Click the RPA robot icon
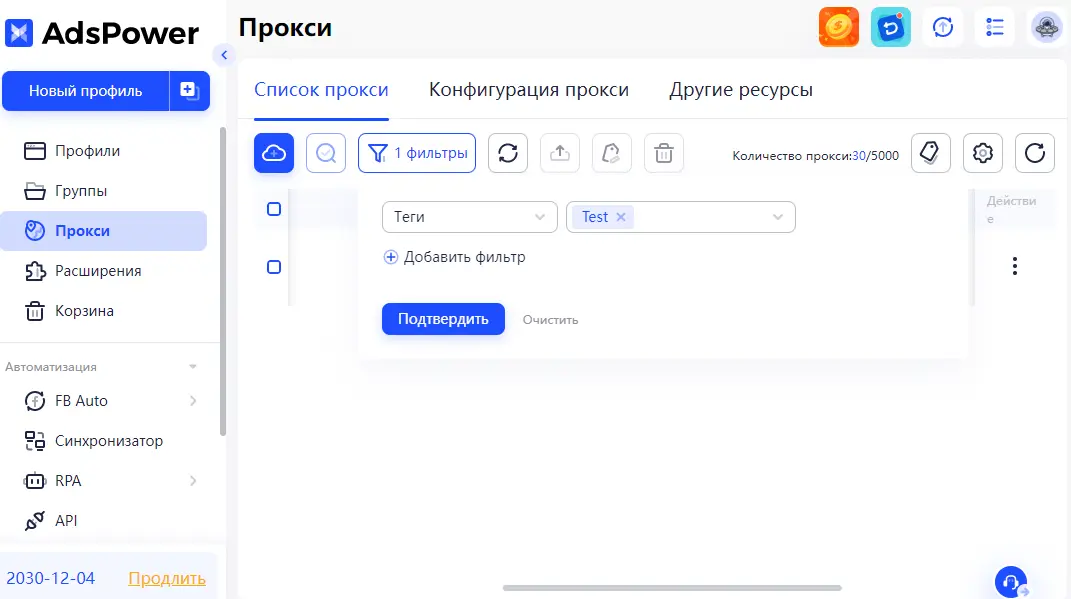 pos(35,481)
